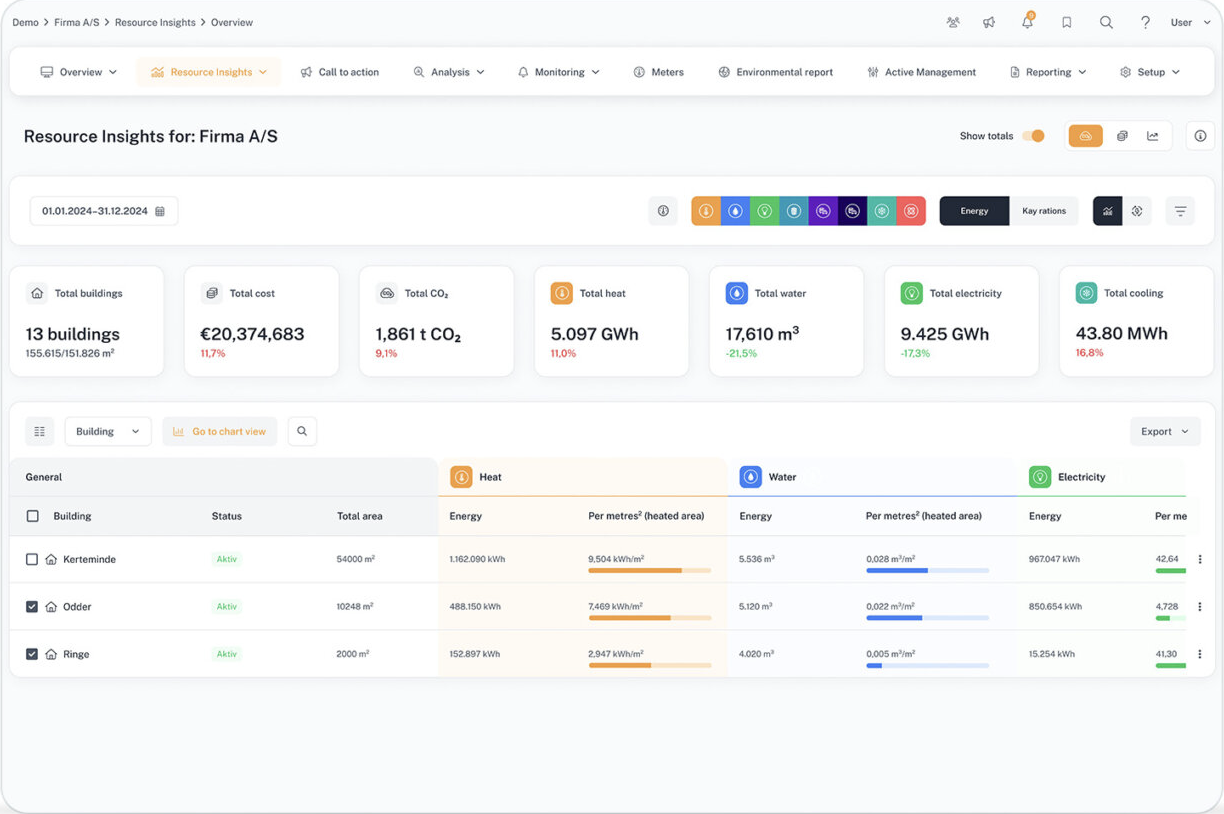Switch to the Key rations button
1224x814 pixels.
[1043, 211]
